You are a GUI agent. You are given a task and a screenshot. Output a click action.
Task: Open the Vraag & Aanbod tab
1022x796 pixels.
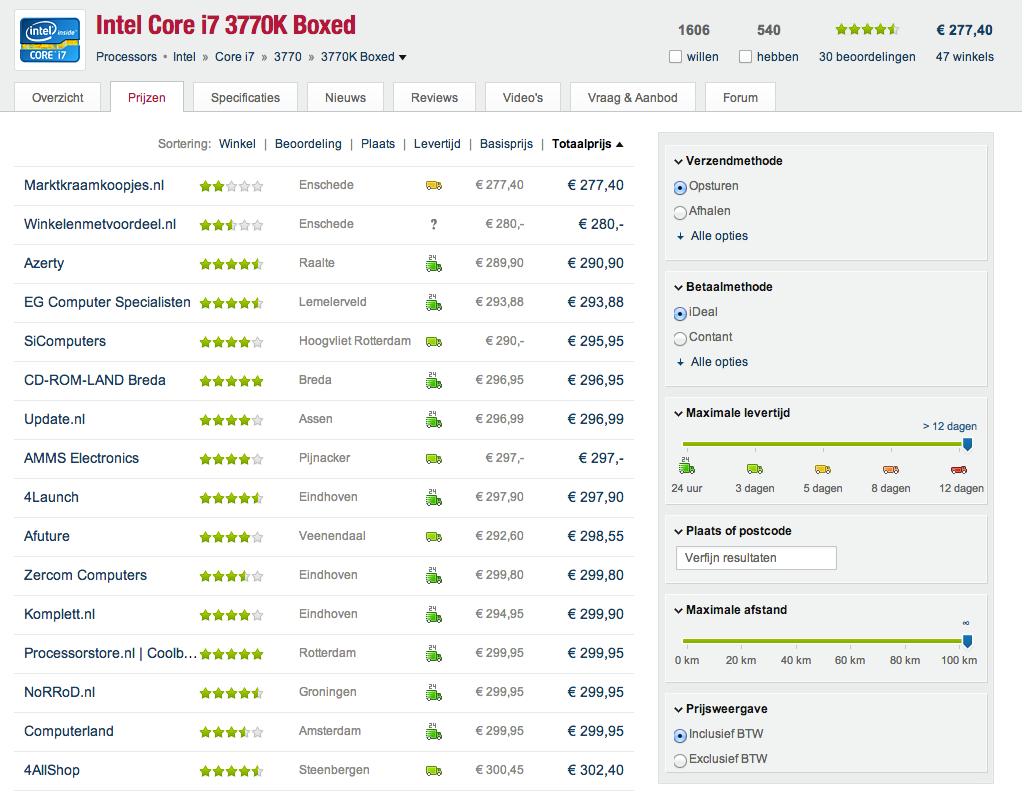point(632,97)
